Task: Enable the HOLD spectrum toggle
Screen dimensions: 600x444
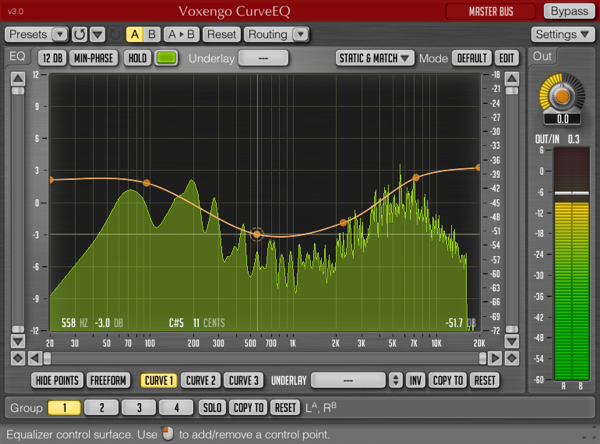Action: (137, 58)
